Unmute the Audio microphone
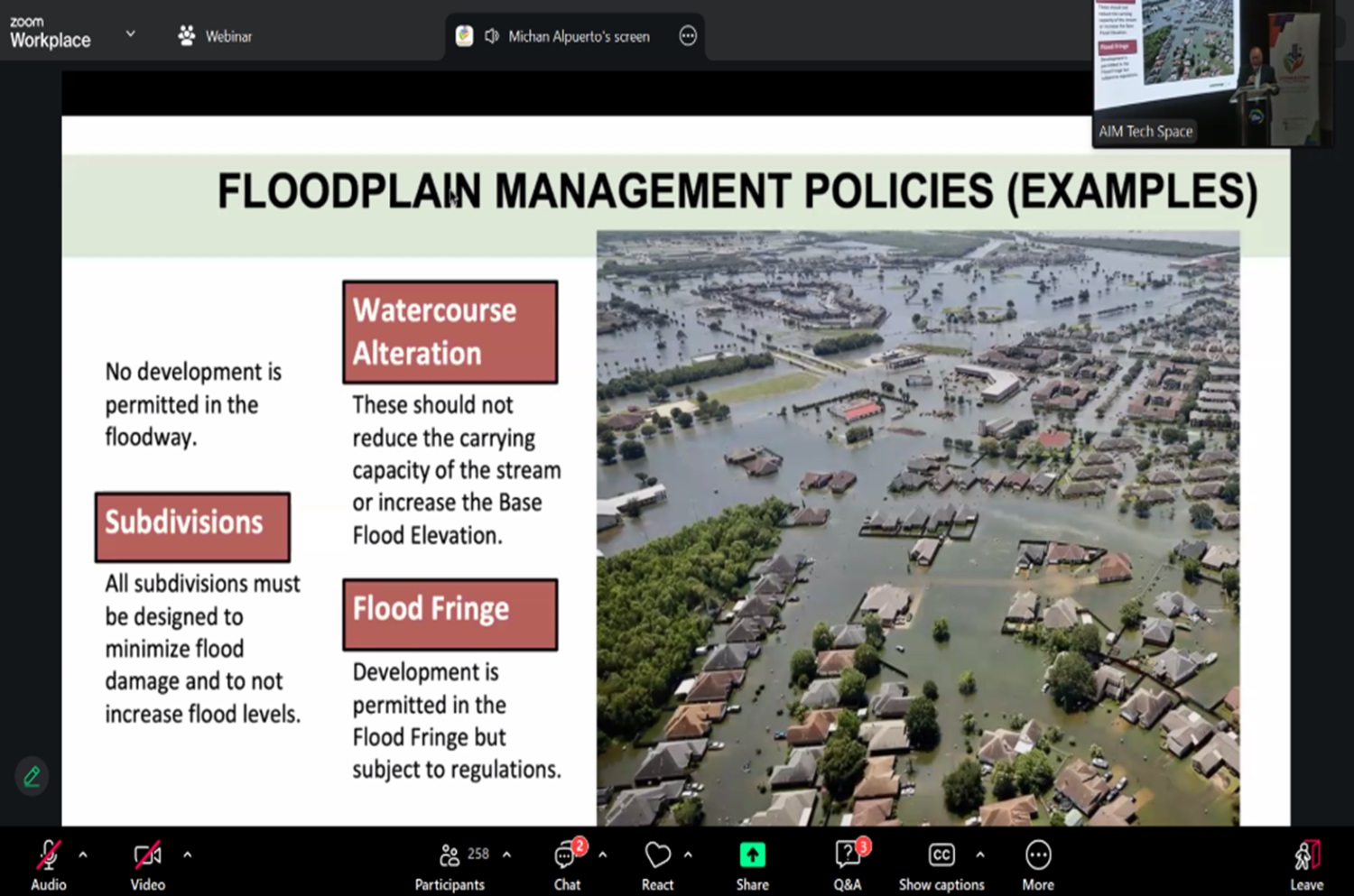1354x896 pixels. (48, 854)
